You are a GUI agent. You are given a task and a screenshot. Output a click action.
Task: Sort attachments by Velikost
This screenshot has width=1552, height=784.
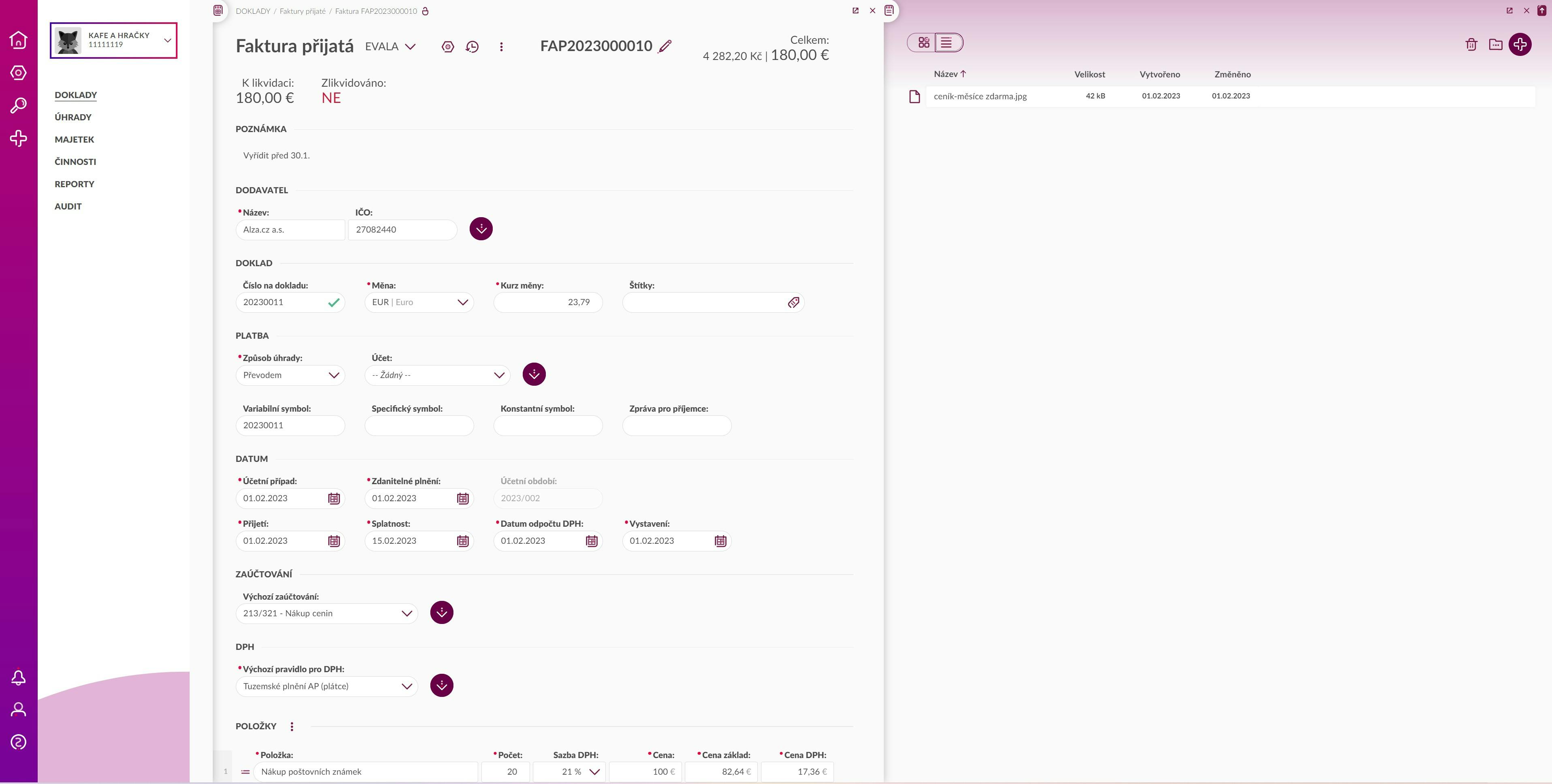point(1089,75)
